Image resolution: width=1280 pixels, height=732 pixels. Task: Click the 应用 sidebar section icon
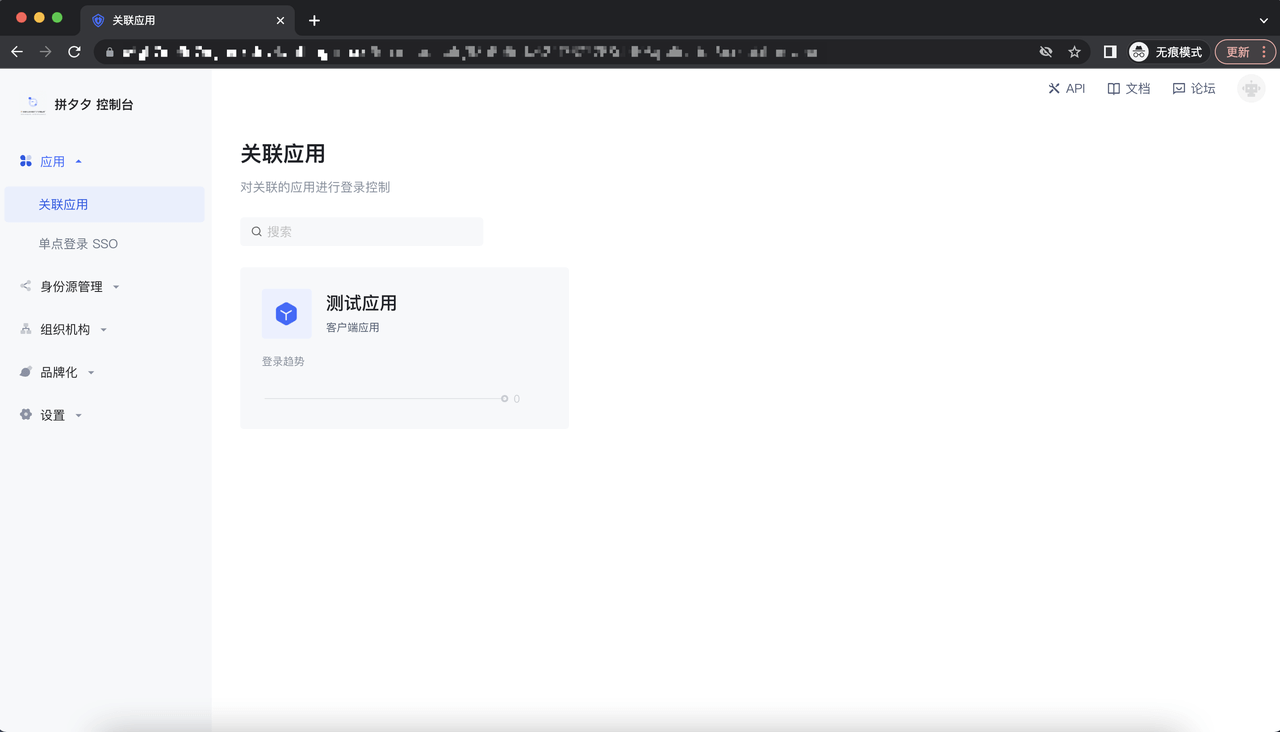[x=24, y=160]
